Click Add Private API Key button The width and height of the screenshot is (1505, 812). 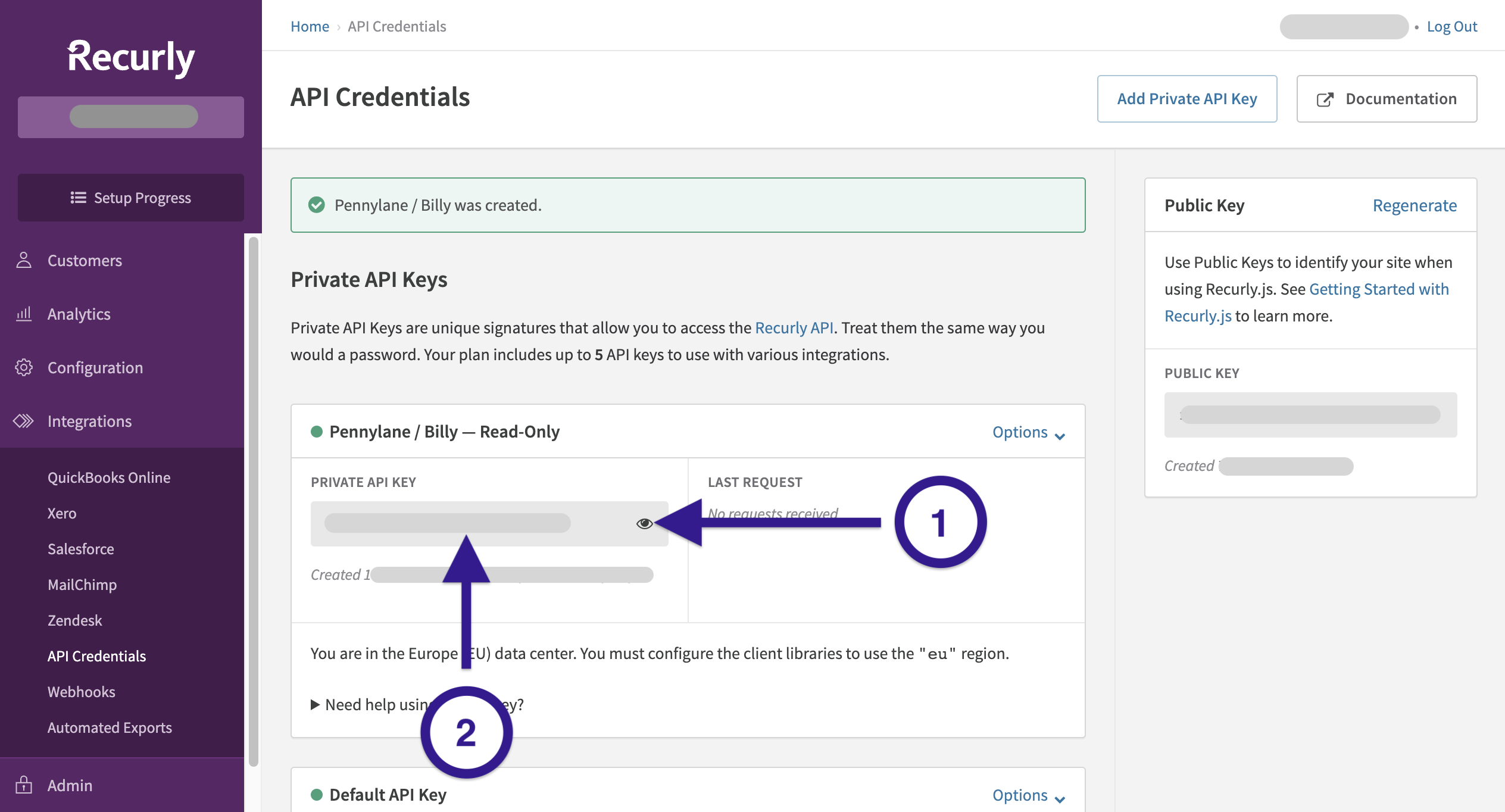1186,99
